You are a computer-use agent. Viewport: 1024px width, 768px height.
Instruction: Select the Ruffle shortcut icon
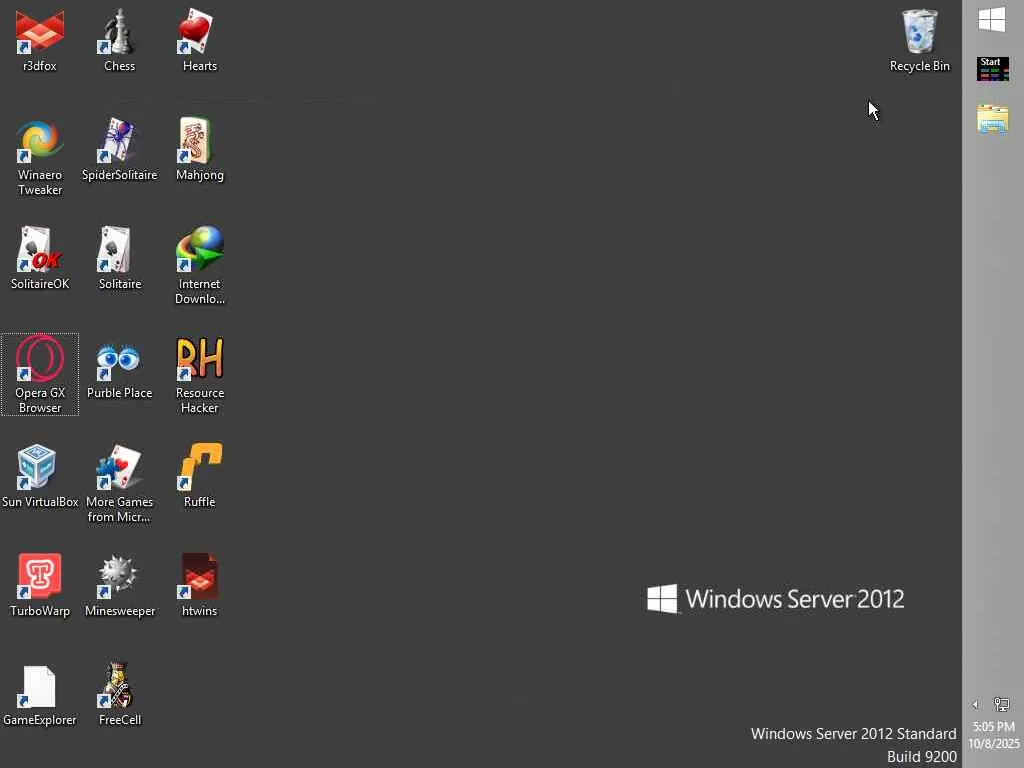(x=200, y=477)
